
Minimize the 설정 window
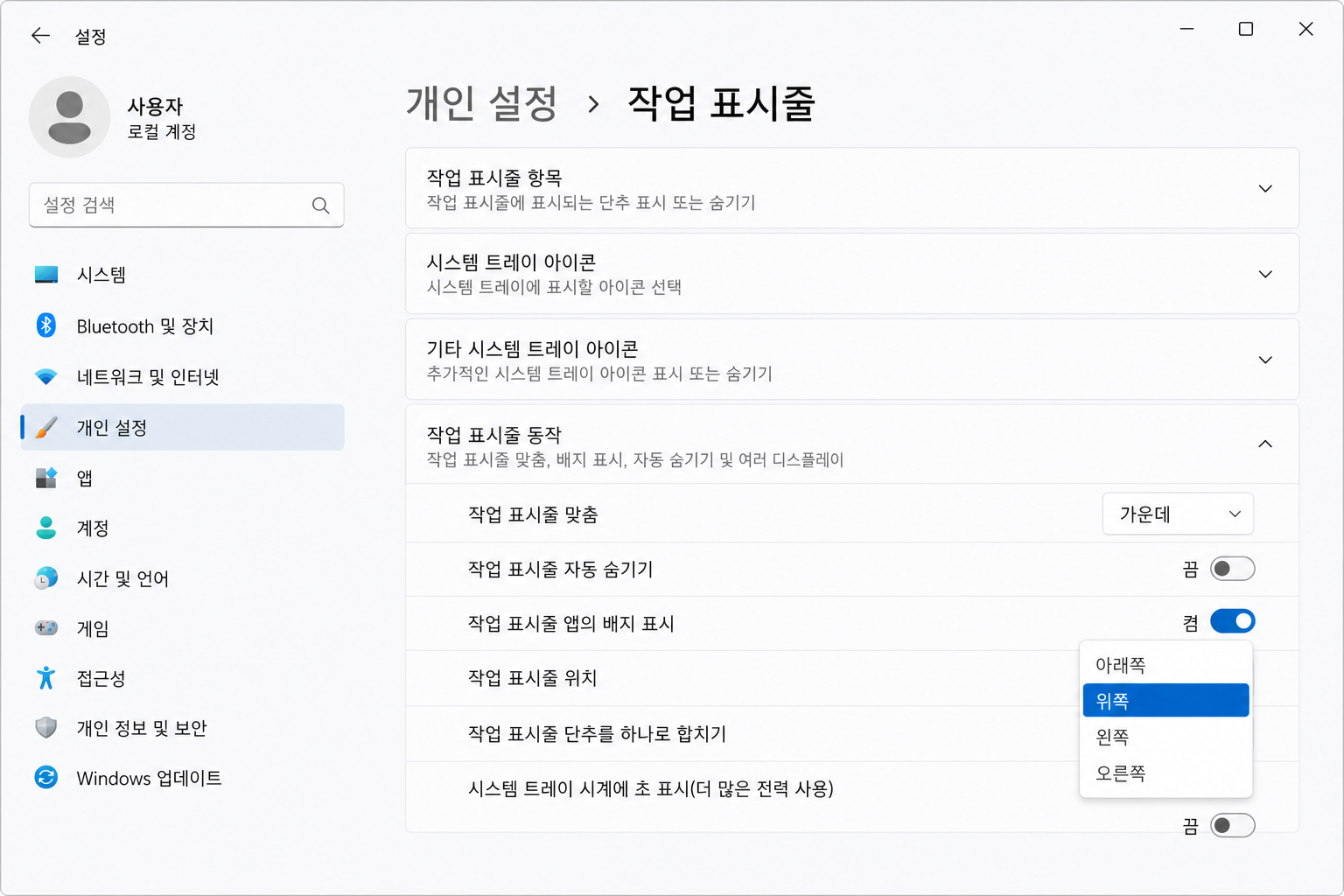pos(1186,29)
